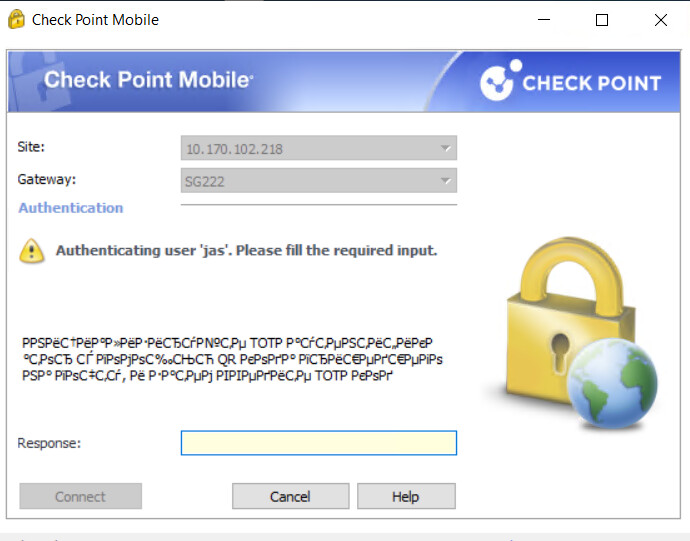The image size is (690, 541).
Task: Click the 'Authenticating user jas' message text
Action: pos(246,250)
